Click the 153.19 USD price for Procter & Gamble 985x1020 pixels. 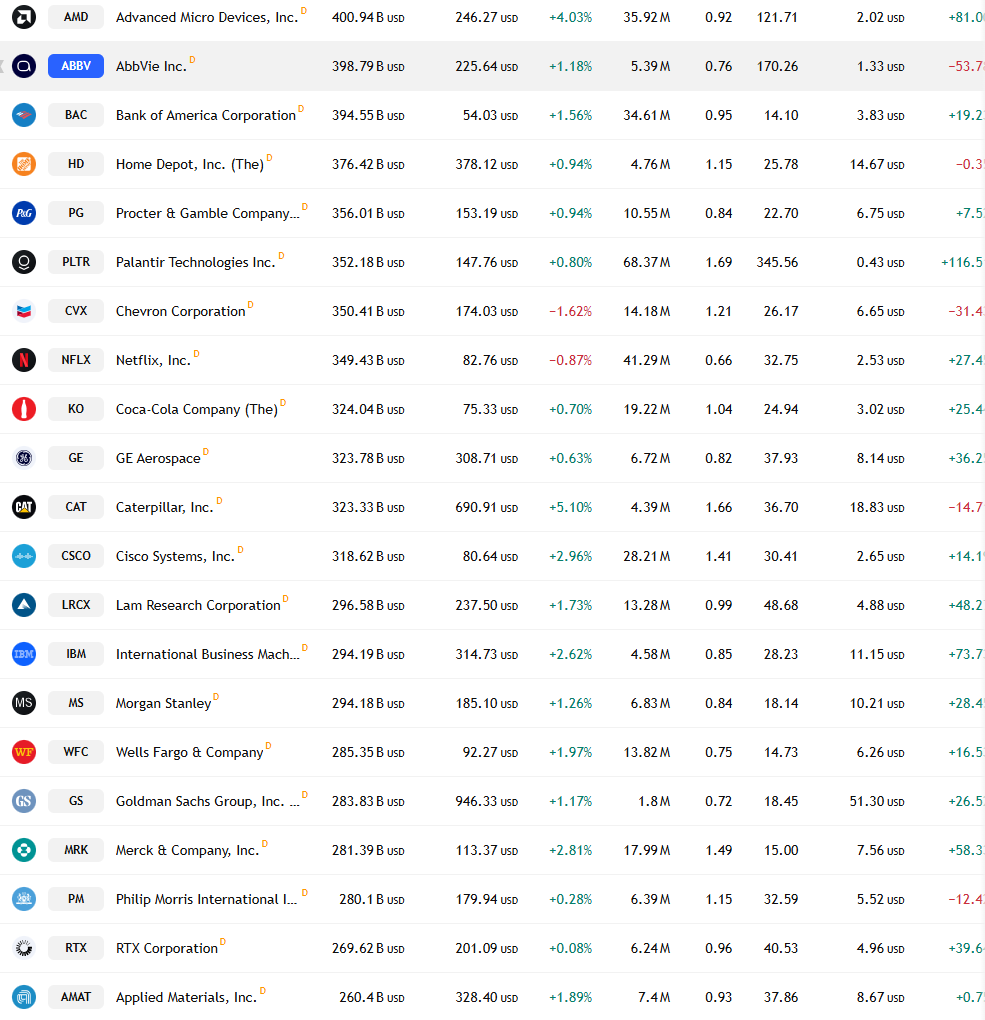(487, 213)
